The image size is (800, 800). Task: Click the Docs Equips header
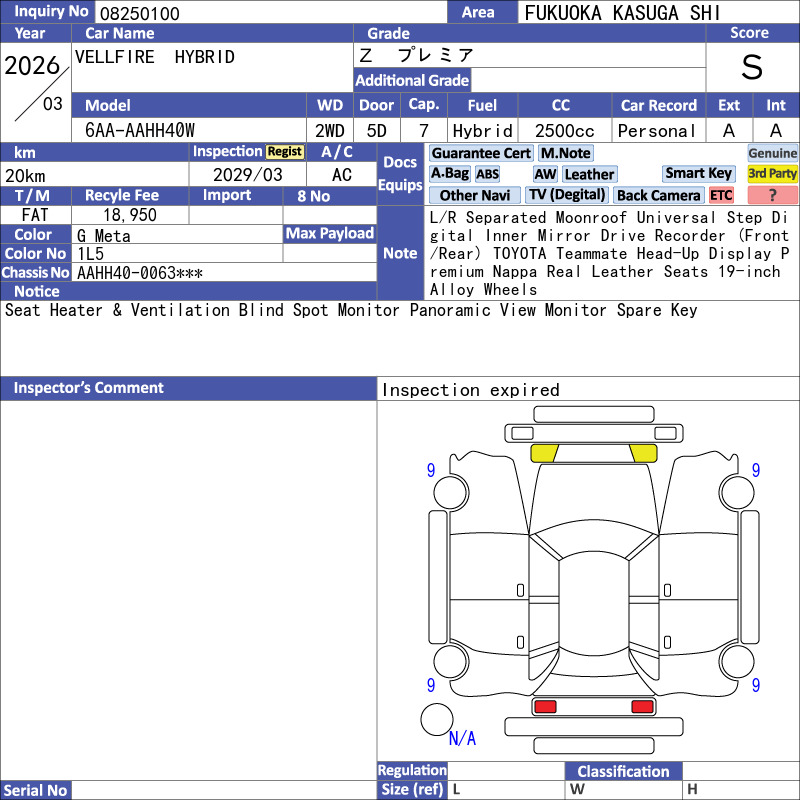pyautogui.click(x=400, y=173)
